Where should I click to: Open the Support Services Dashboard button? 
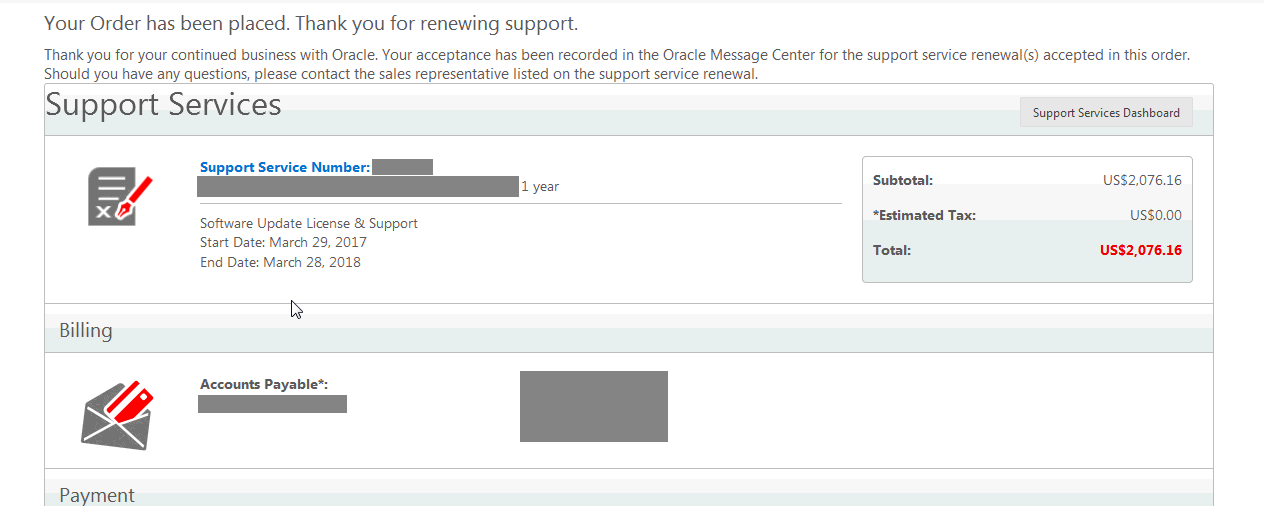click(1106, 113)
